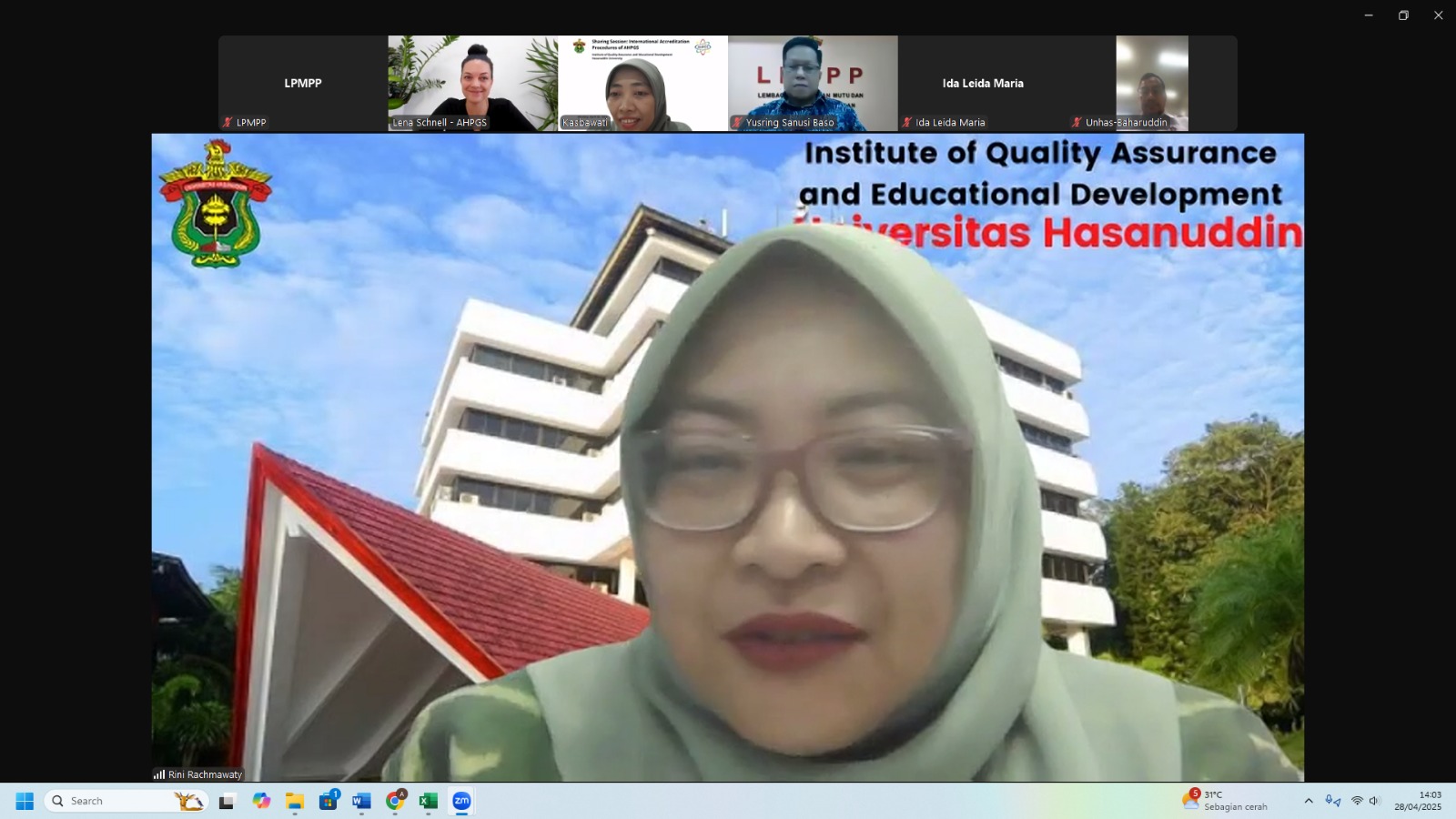Click the Wi-Fi network icon in the tray
This screenshot has height=819, width=1456.
1357,801
